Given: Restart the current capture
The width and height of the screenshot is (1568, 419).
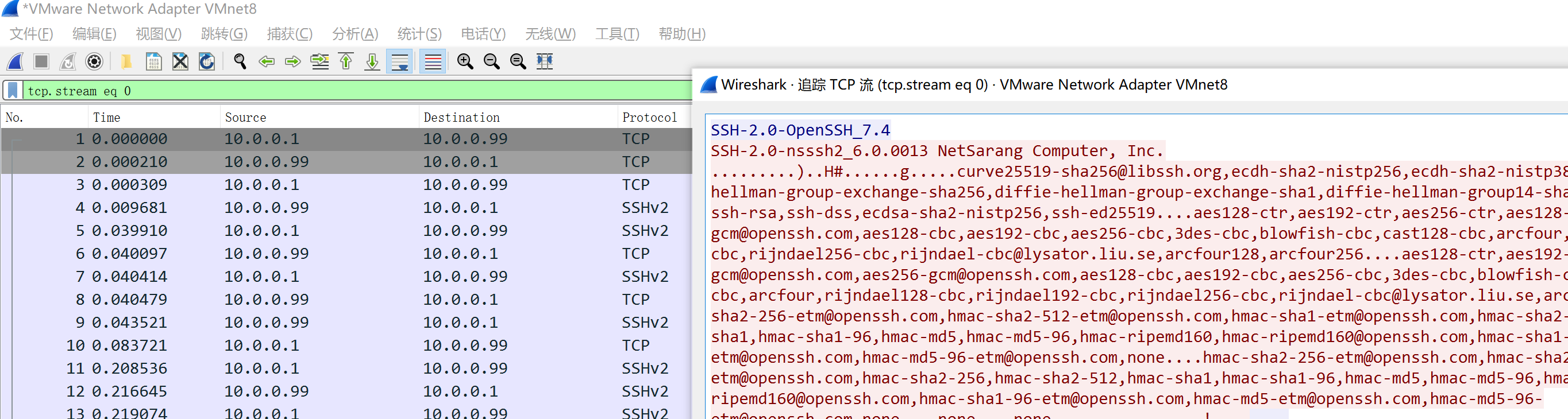Looking at the screenshot, I should pos(68,61).
